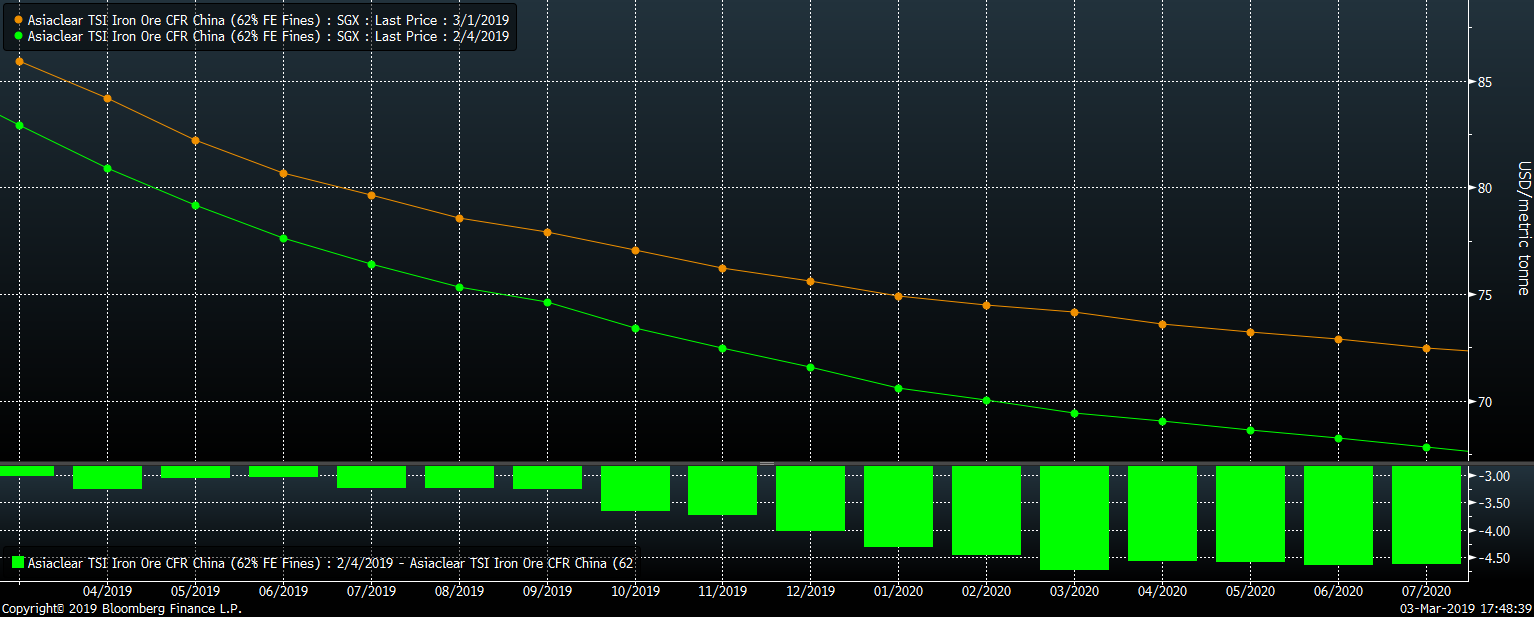This screenshot has height=617, width=1534.
Task: Select the 3/1/2019 Last Price legend label
Action: coord(268,20)
